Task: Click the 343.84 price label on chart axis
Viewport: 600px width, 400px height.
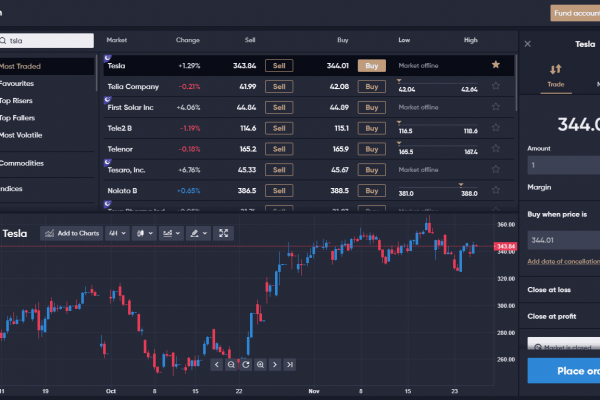Action: point(505,246)
